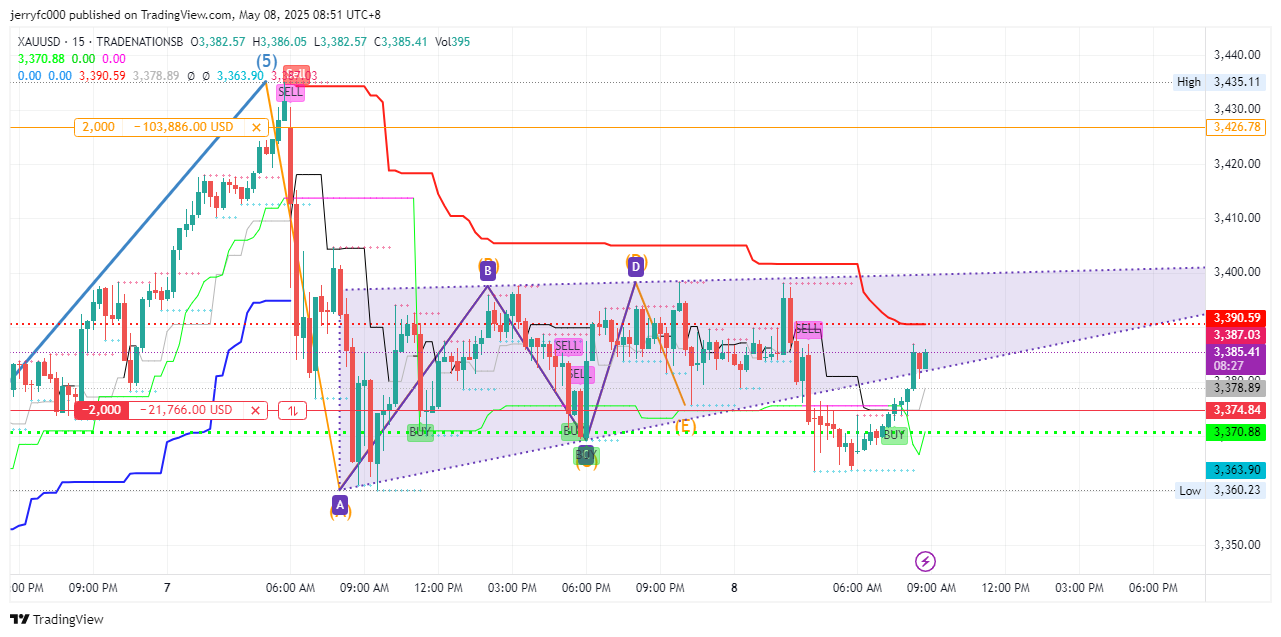Click the red 3,390.59 price axis tag
The width and height of the screenshot is (1281, 637).
[x=1236, y=317]
